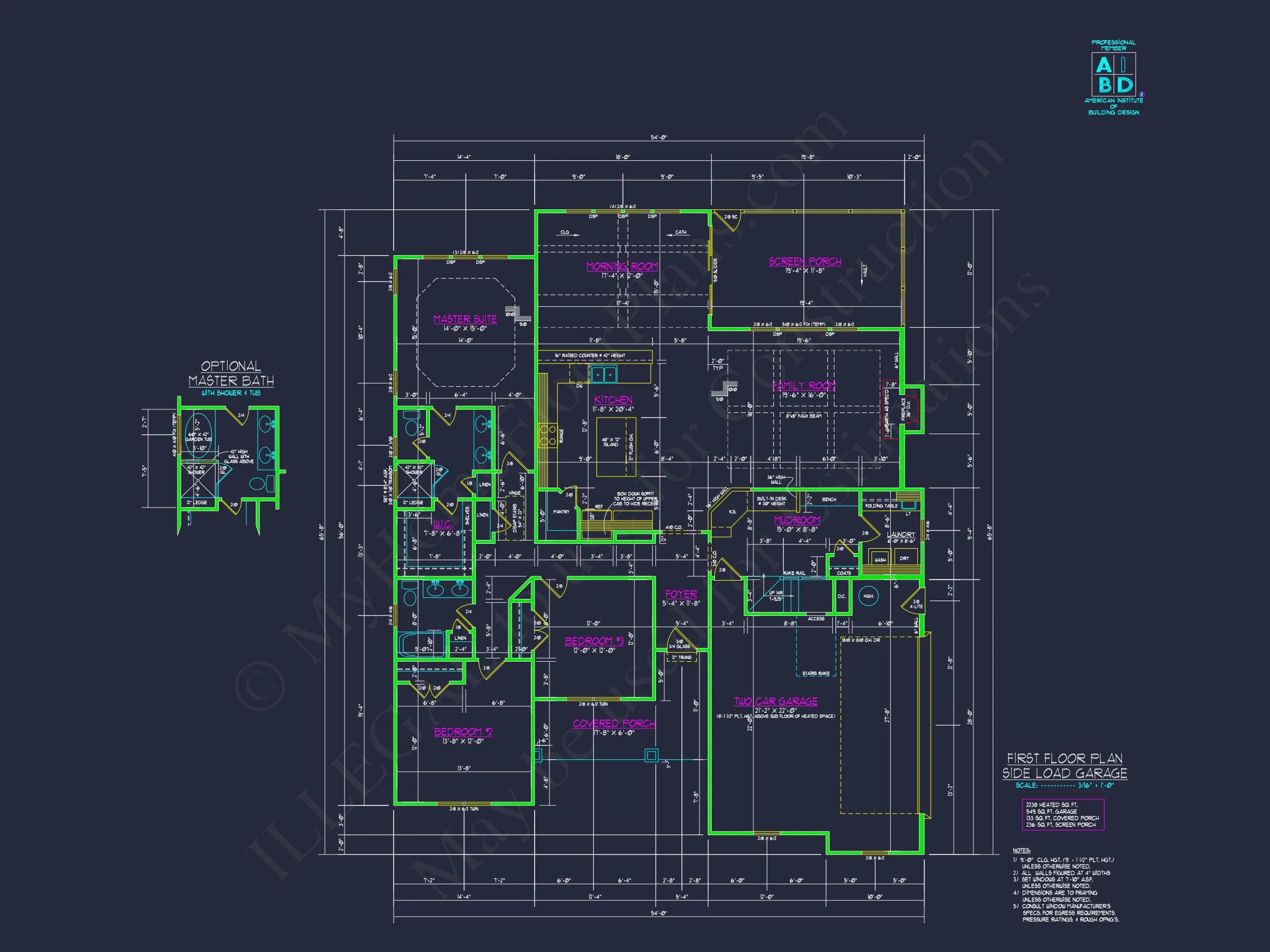1270x952 pixels.
Task: Click the Mudroom label
Action: [x=797, y=520]
